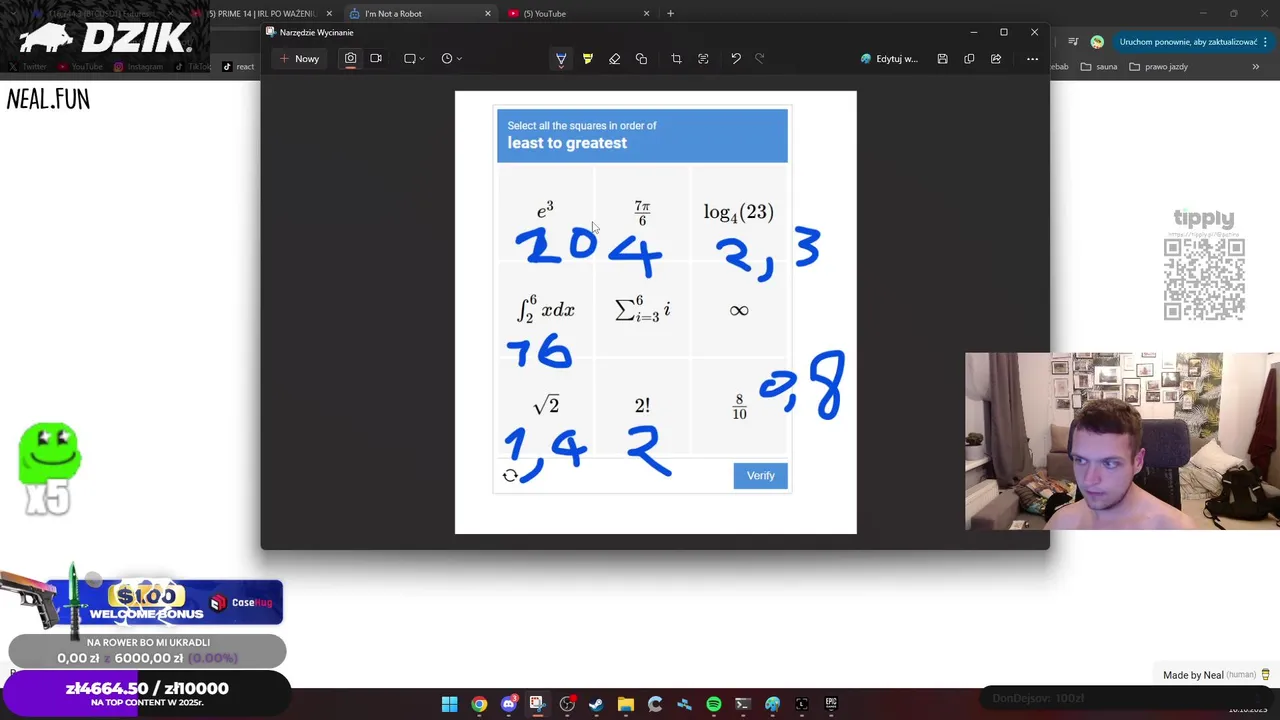Open Edytuj w Paint button

coord(889,59)
